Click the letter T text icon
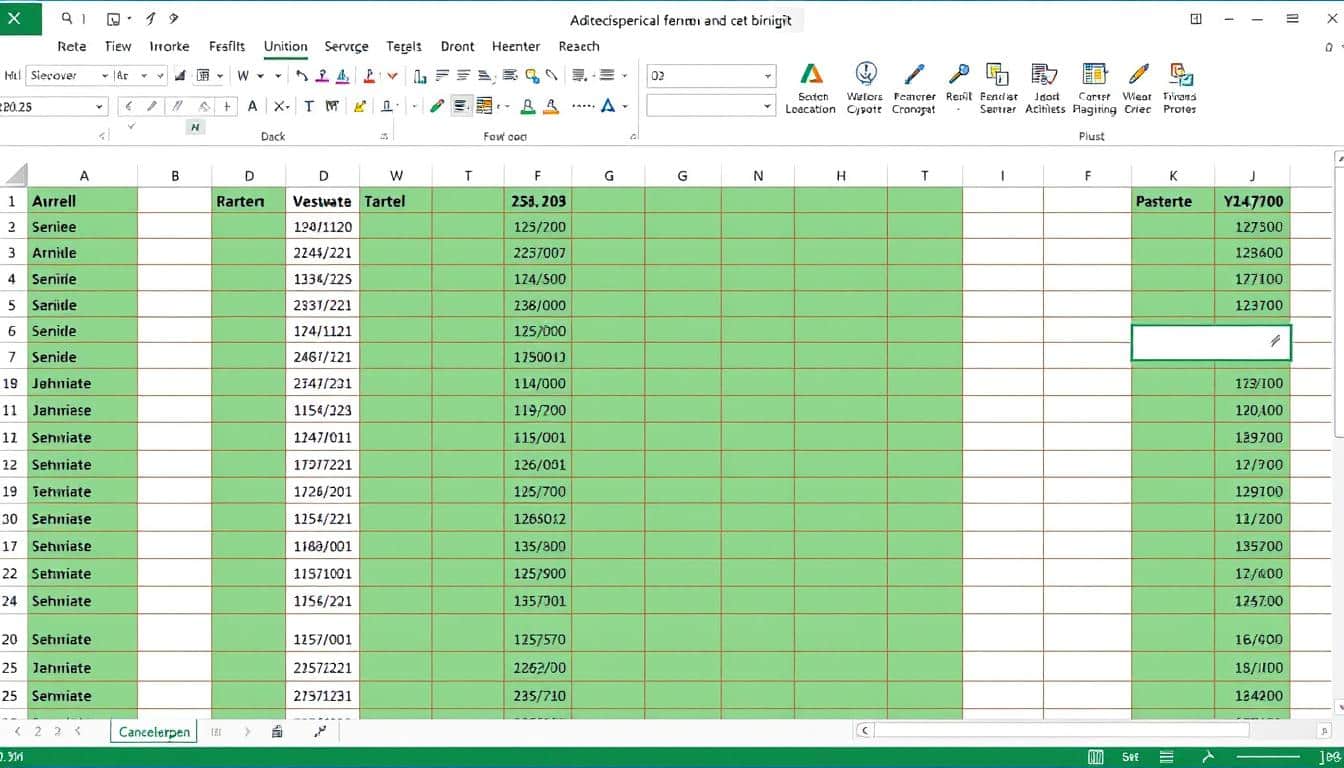Screen dimensions: 1344x768 [x=308, y=106]
